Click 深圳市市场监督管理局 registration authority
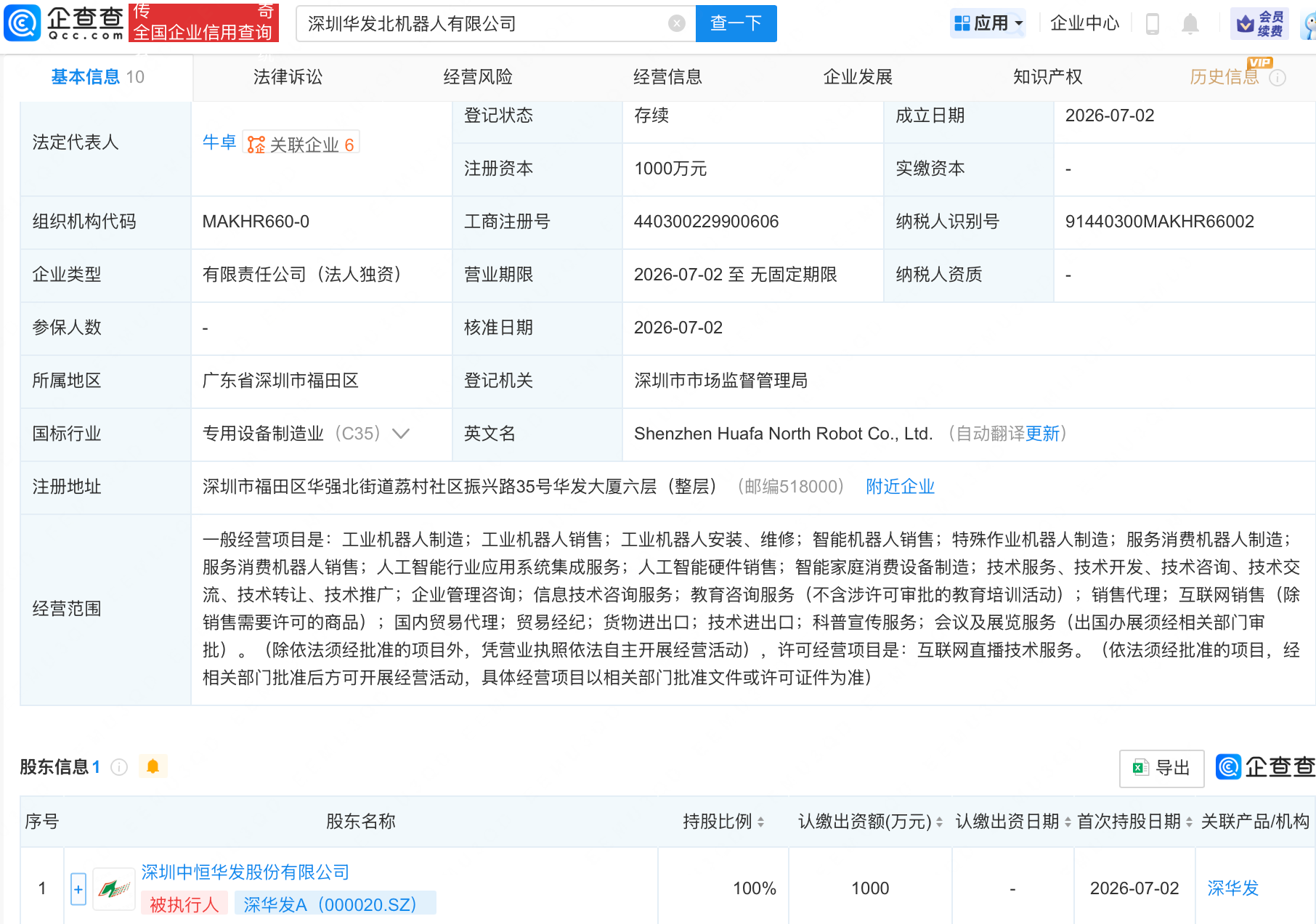Image resolution: width=1316 pixels, height=924 pixels. point(721,381)
